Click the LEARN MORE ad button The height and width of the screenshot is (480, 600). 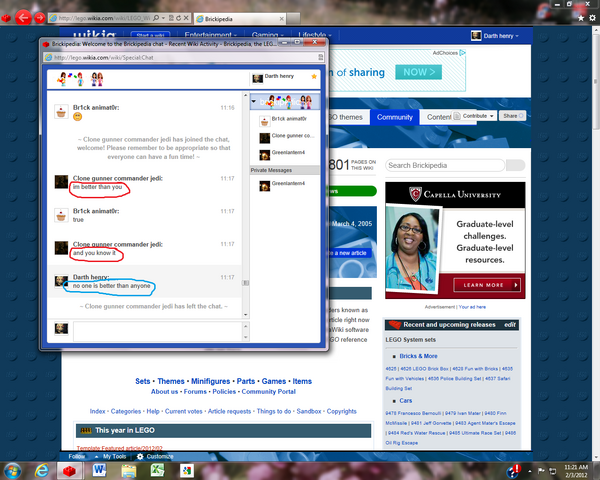pyautogui.click(x=487, y=285)
